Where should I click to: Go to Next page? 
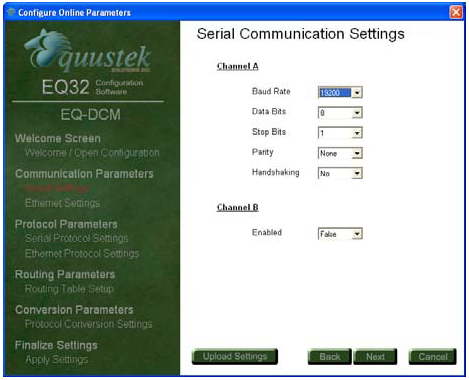point(375,357)
